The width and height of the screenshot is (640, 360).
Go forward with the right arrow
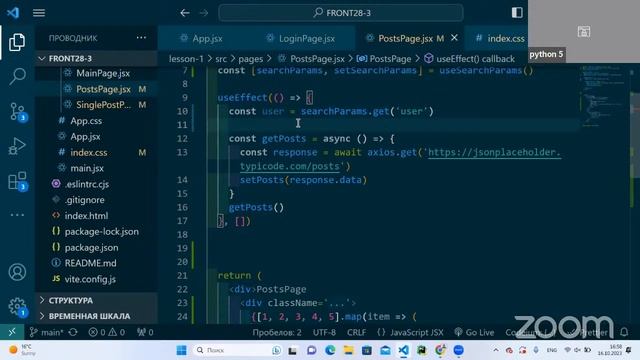pyautogui.click(x=204, y=13)
